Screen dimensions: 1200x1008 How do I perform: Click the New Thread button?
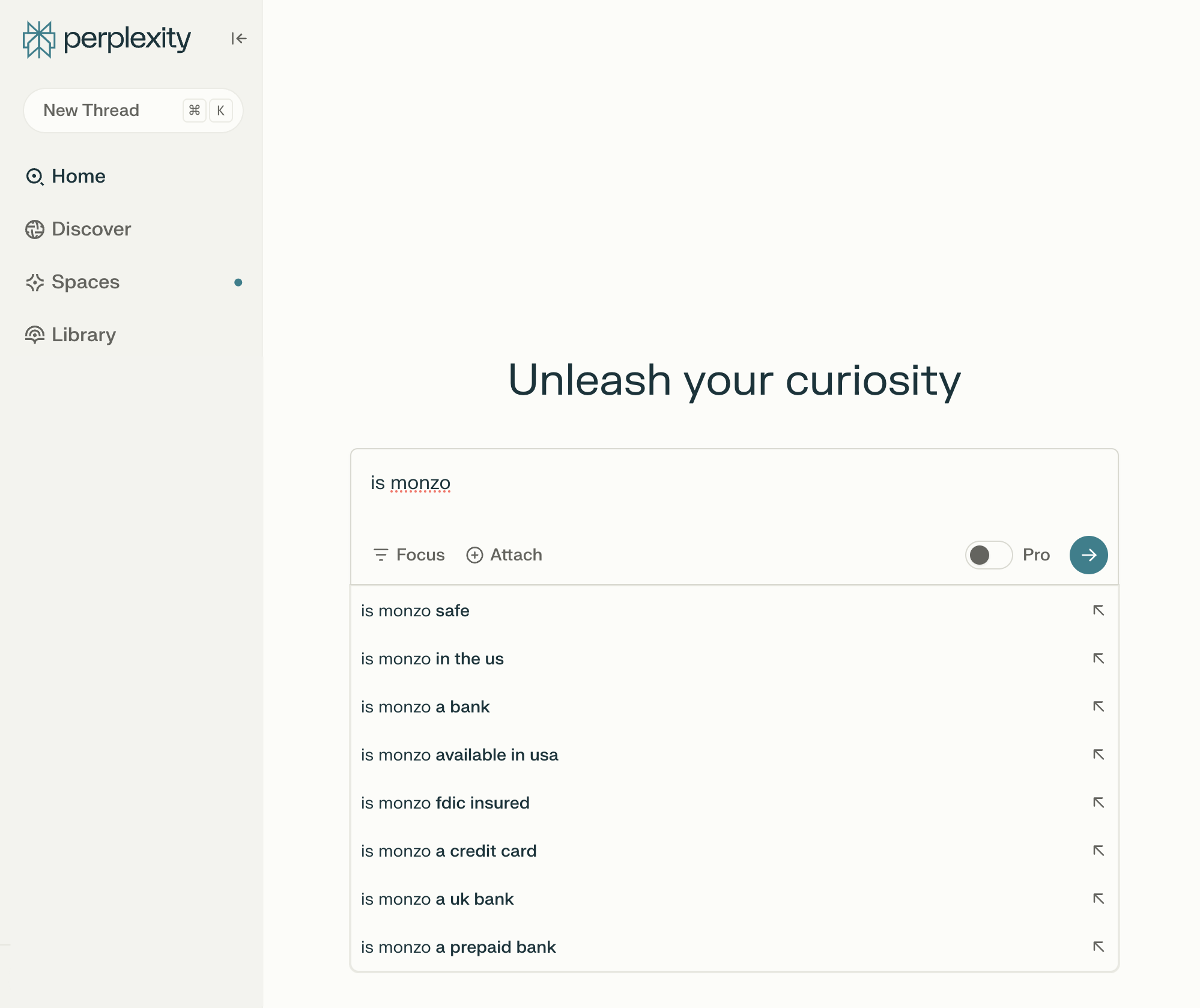tap(132, 110)
